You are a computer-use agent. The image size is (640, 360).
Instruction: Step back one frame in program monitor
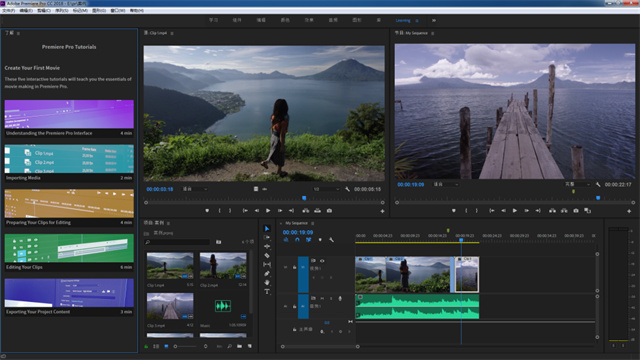tap(503, 211)
